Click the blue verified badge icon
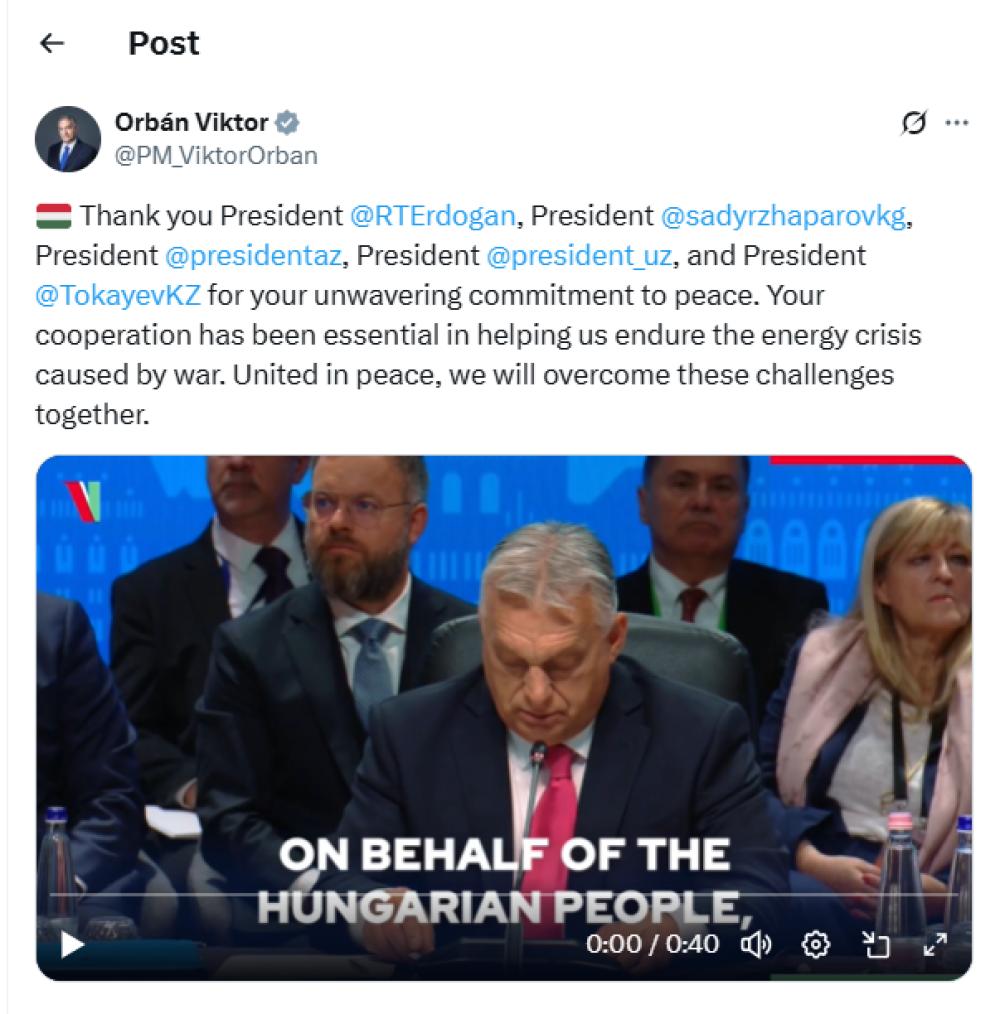Image resolution: width=1000 pixels, height=1014 pixels. click(287, 122)
